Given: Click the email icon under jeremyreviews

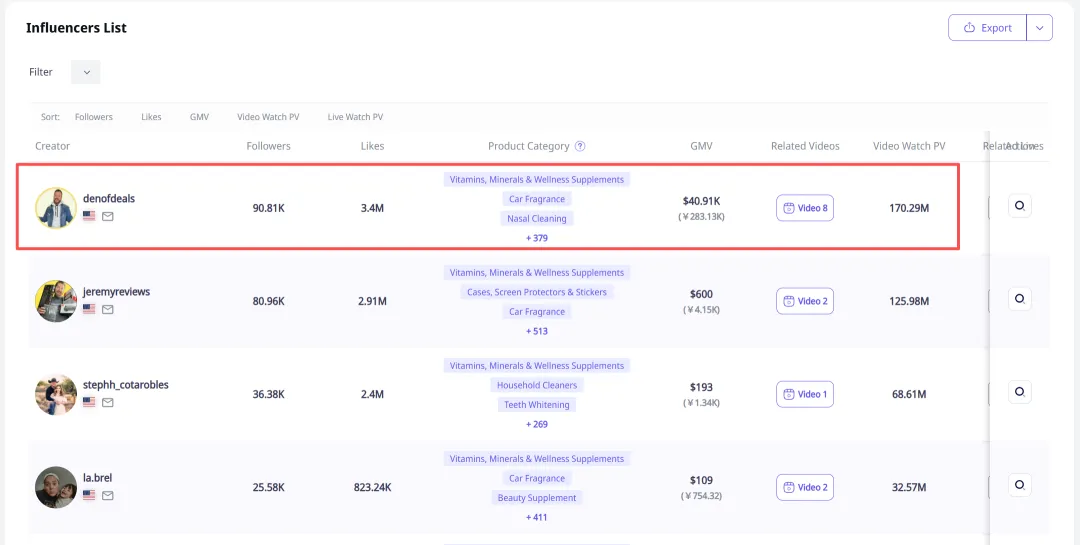Looking at the screenshot, I should point(108,309).
